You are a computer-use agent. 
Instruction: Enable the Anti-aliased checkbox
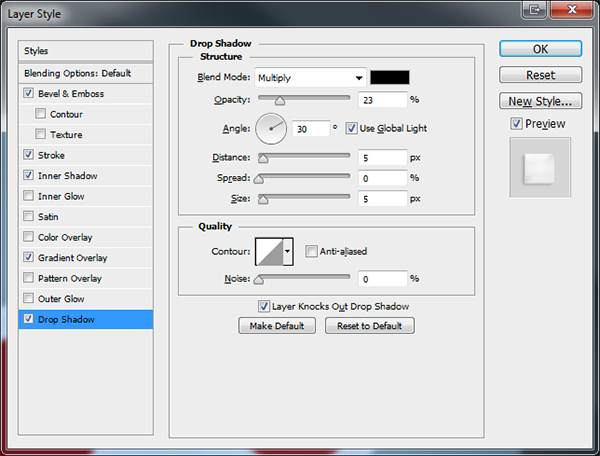coord(311,251)
